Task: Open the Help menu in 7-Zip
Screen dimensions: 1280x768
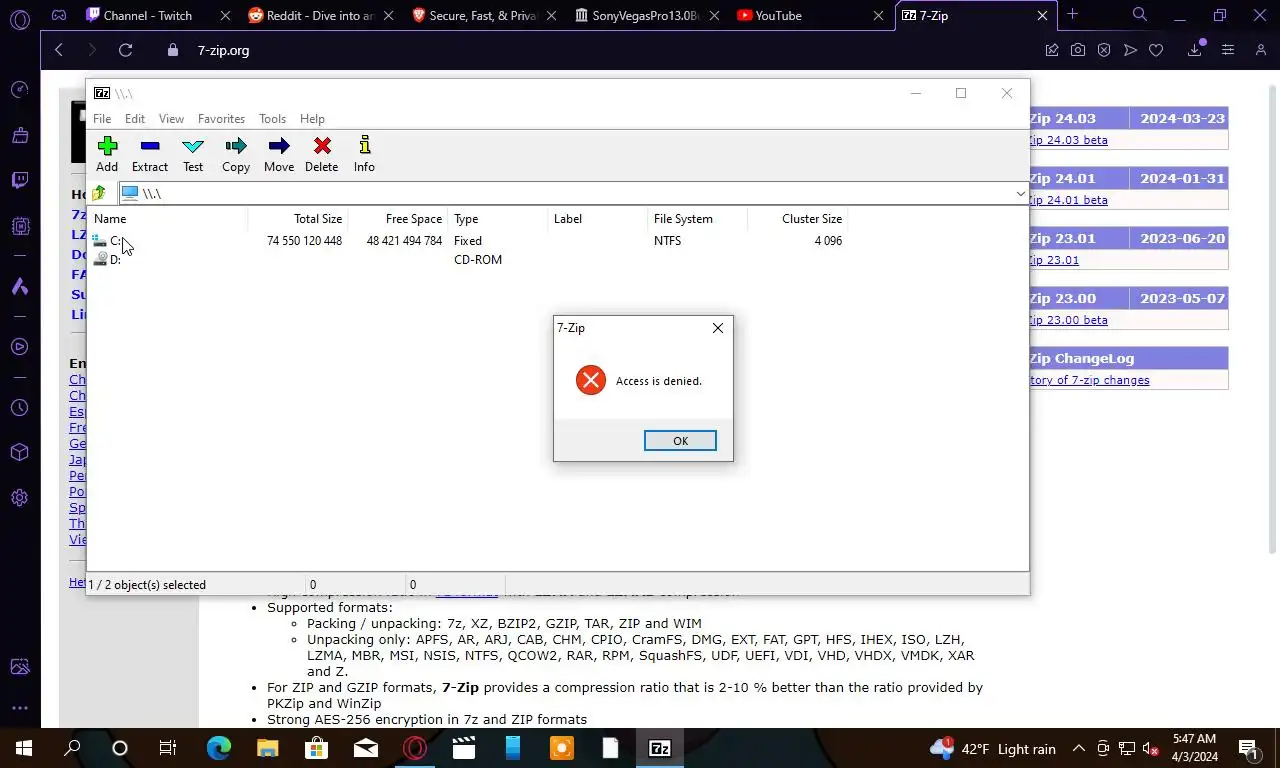Action: (x=312, y=118)
